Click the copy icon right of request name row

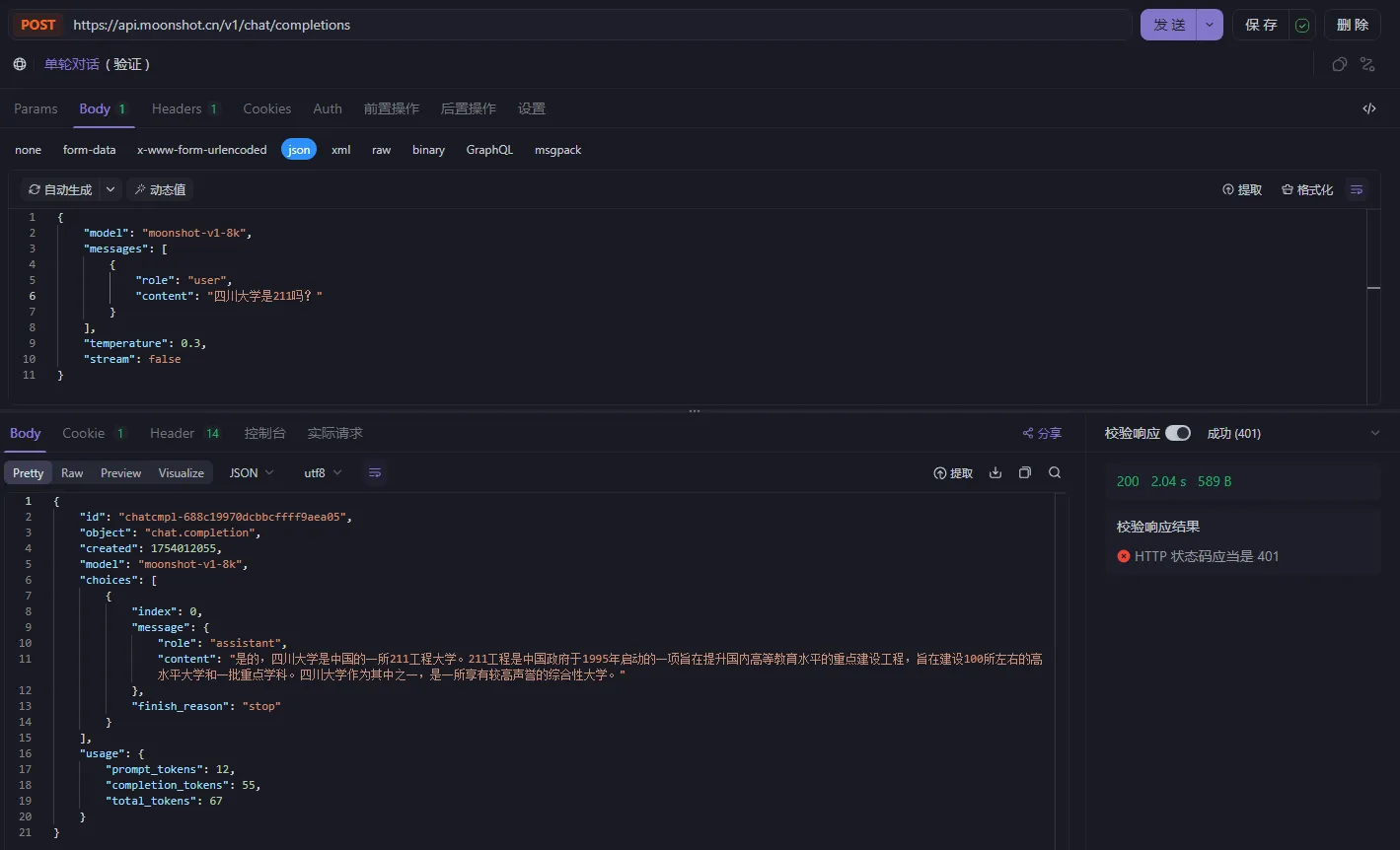tap(1339, 64)
